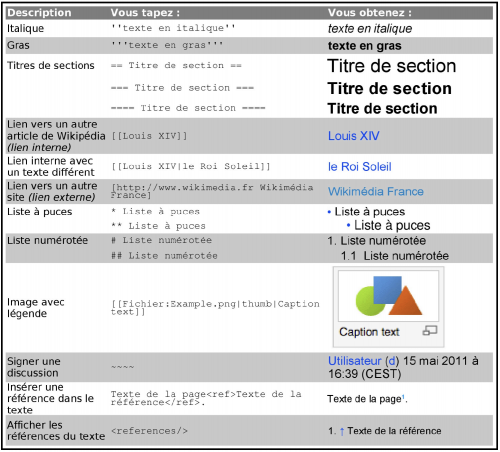Click the '## Liste numérotée' code
This screenshot has height=452, width=500.
[164, 256]
